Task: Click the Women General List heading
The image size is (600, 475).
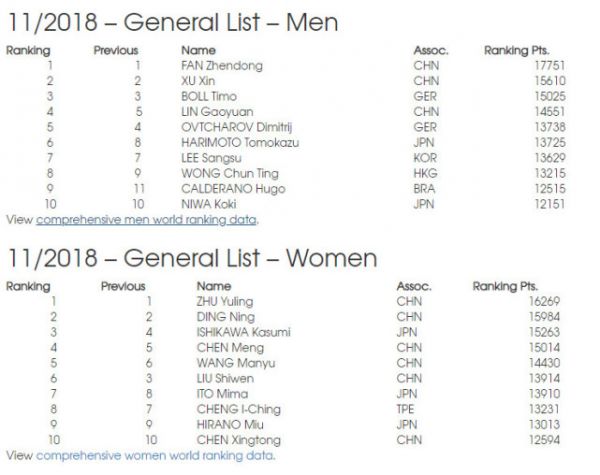Action: 192,258
